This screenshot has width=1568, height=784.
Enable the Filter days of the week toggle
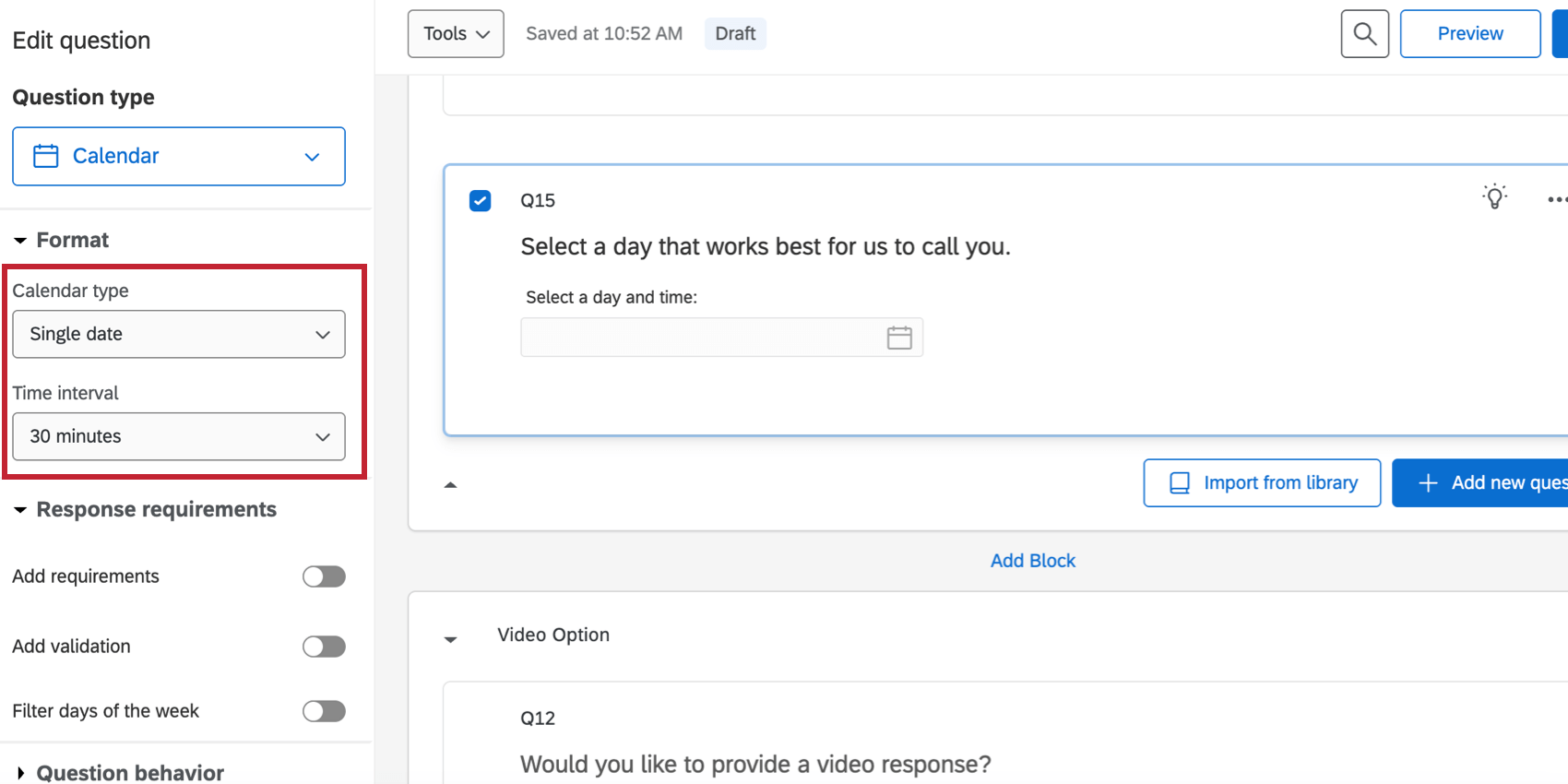click(323, 710)
